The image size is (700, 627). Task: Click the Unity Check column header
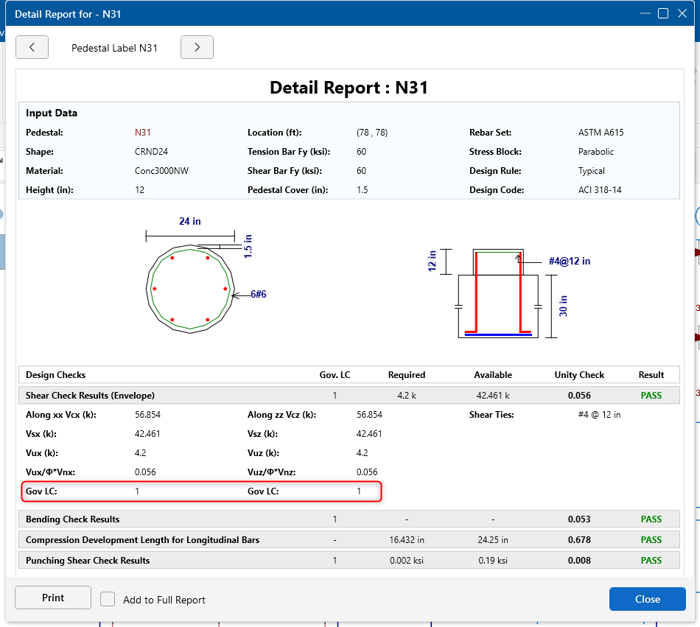pyautogui.click(x=579, y=375)
